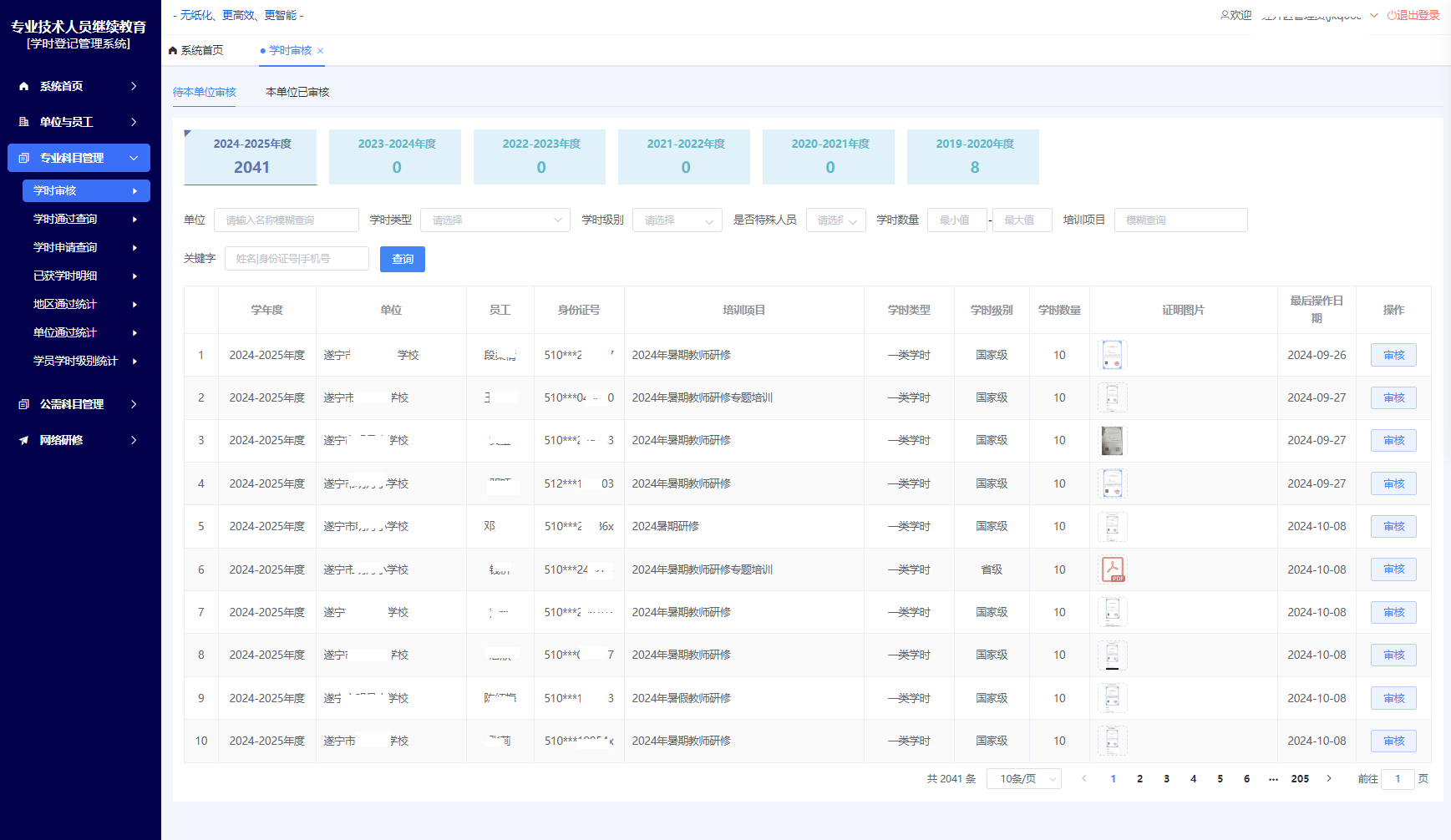Go to page 205 in pagination

(x=1300, y=778)
